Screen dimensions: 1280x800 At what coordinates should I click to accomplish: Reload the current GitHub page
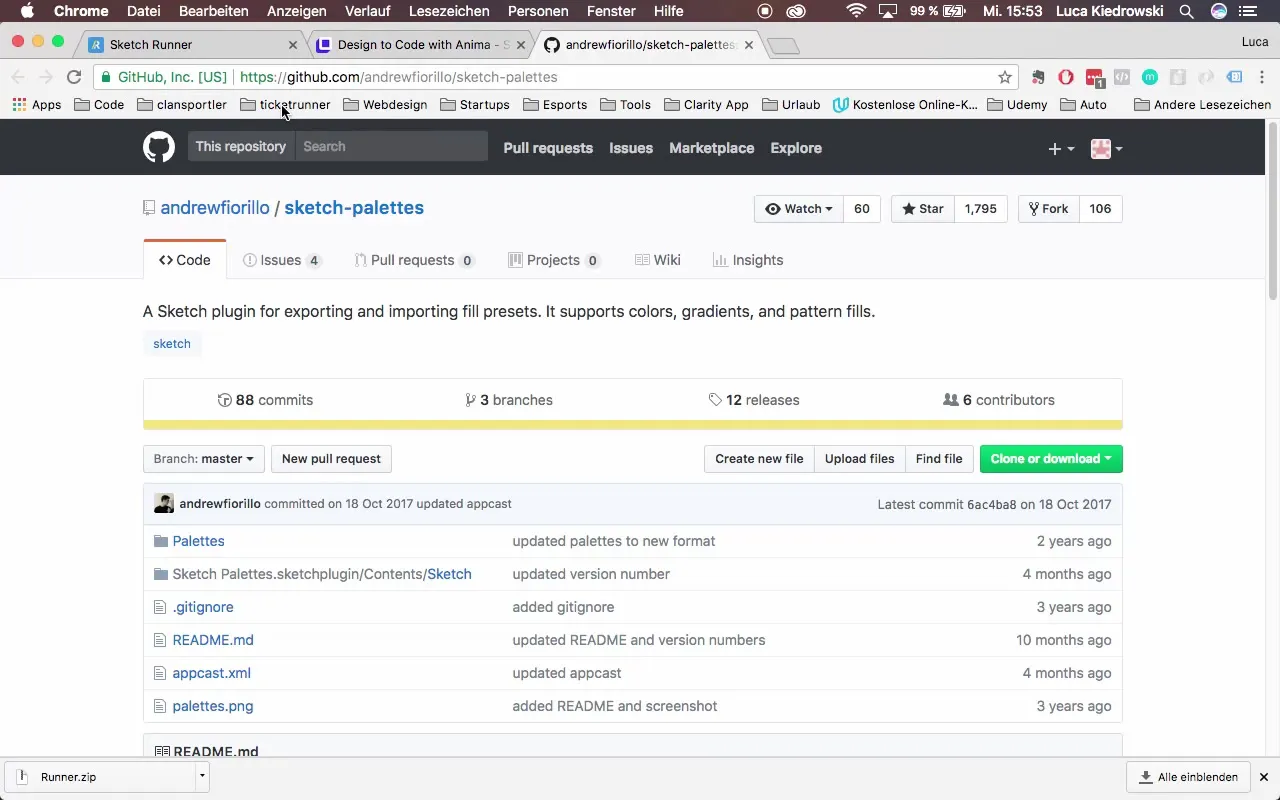click(74, 77)
